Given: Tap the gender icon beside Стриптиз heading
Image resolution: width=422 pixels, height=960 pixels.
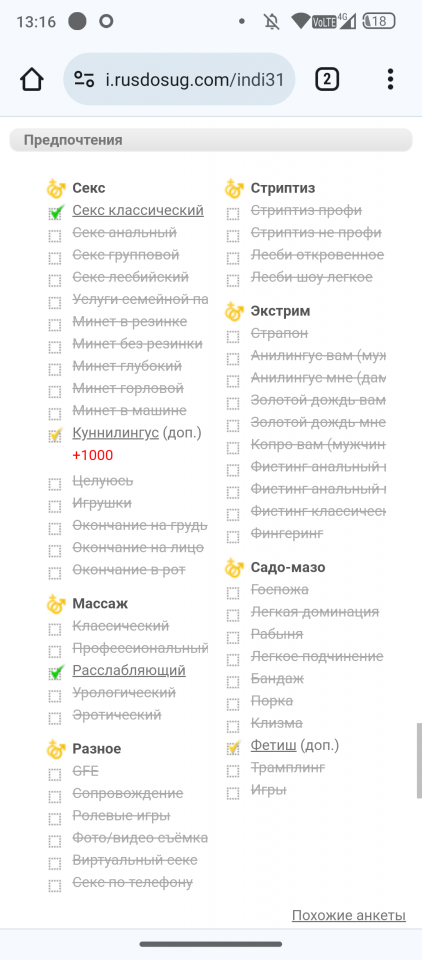Looking at the screenshot, I should [234, 189].
